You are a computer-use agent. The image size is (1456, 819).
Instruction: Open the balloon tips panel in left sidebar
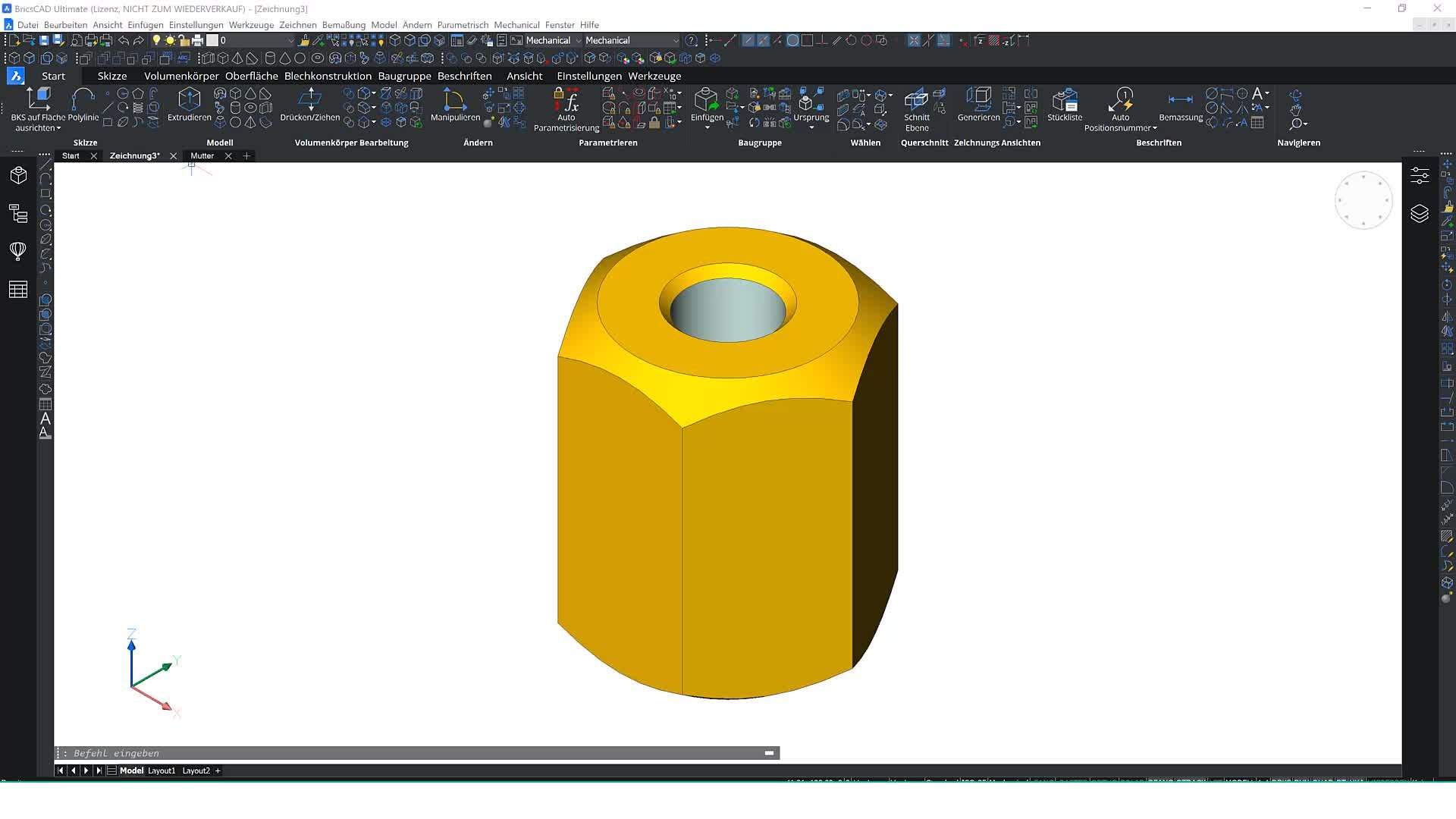pyautogui.click(x=18, y=251)
